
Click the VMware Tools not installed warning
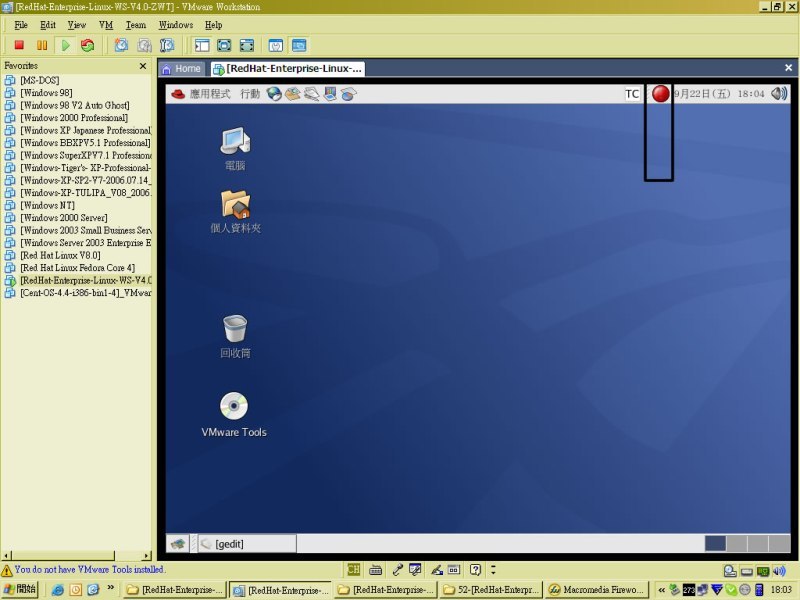pos(84,569)
